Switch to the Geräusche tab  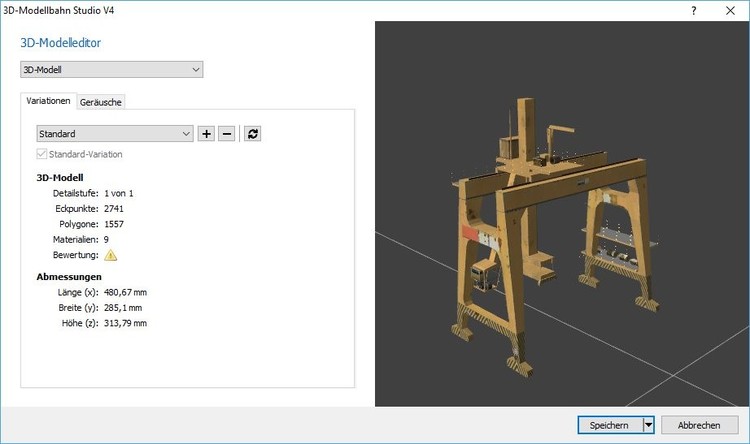pyautogui.click(x=101, y=102)
